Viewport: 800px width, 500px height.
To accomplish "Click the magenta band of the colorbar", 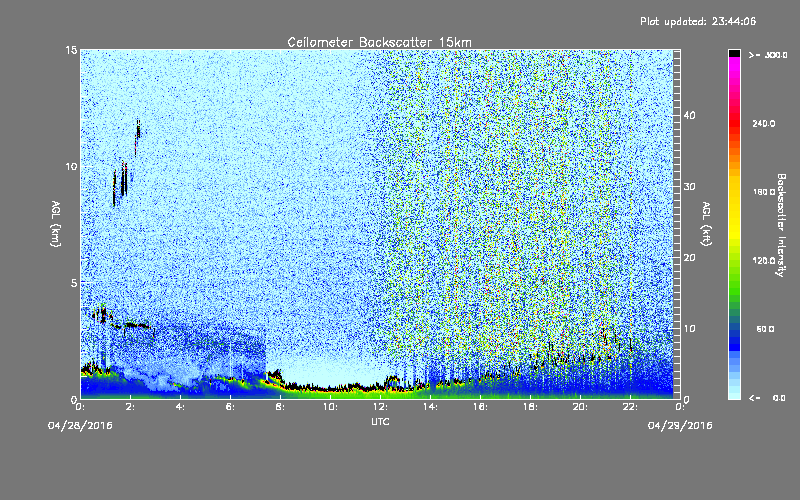I will 734,64.
